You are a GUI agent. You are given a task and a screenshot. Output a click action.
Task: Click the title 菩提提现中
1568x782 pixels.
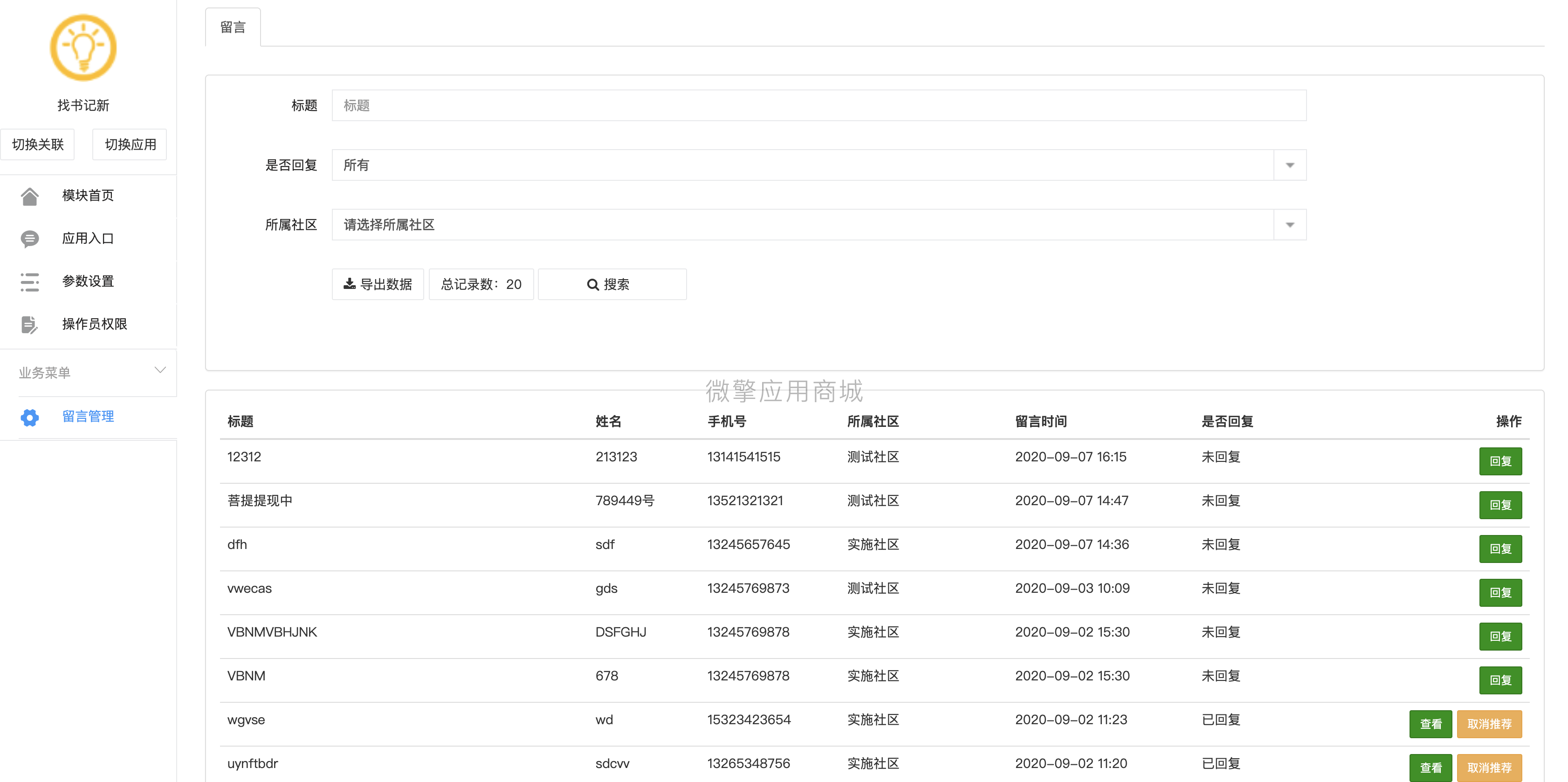(x=260, y=500)
